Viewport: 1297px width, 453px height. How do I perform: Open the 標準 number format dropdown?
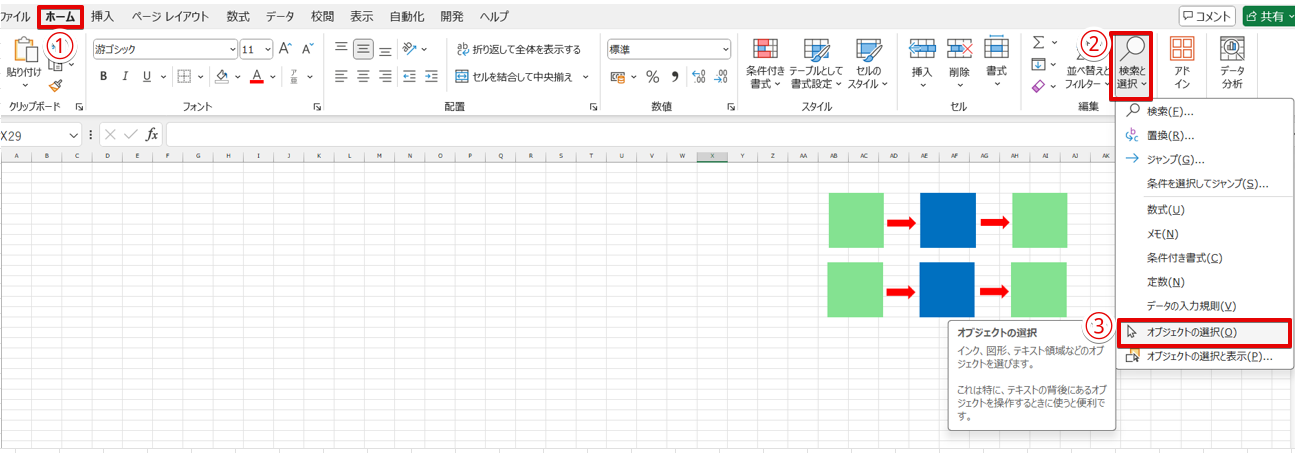[725, 48]
